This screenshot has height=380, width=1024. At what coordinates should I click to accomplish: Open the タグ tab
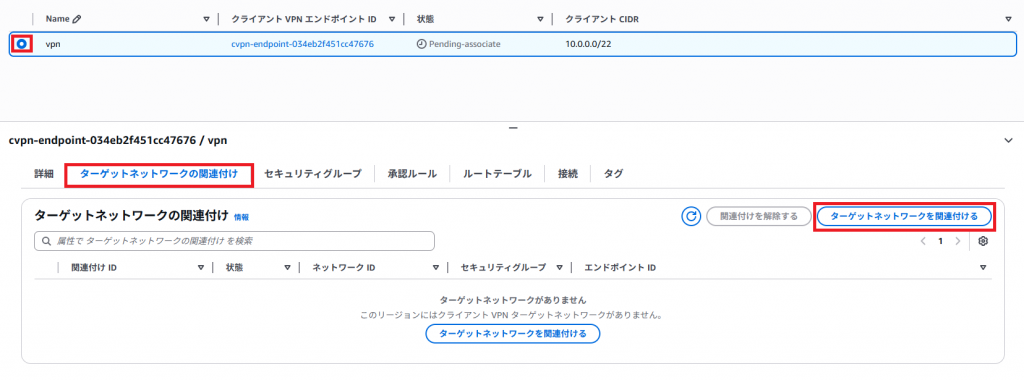pos(613,174)
